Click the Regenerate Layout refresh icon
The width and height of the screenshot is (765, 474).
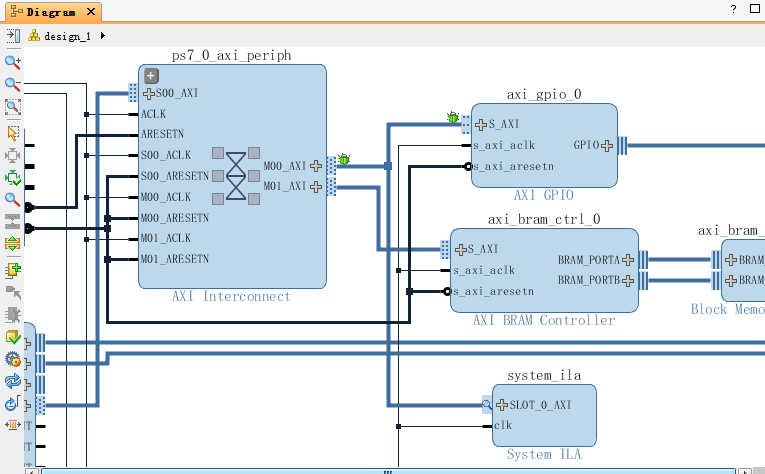(13, 382)
